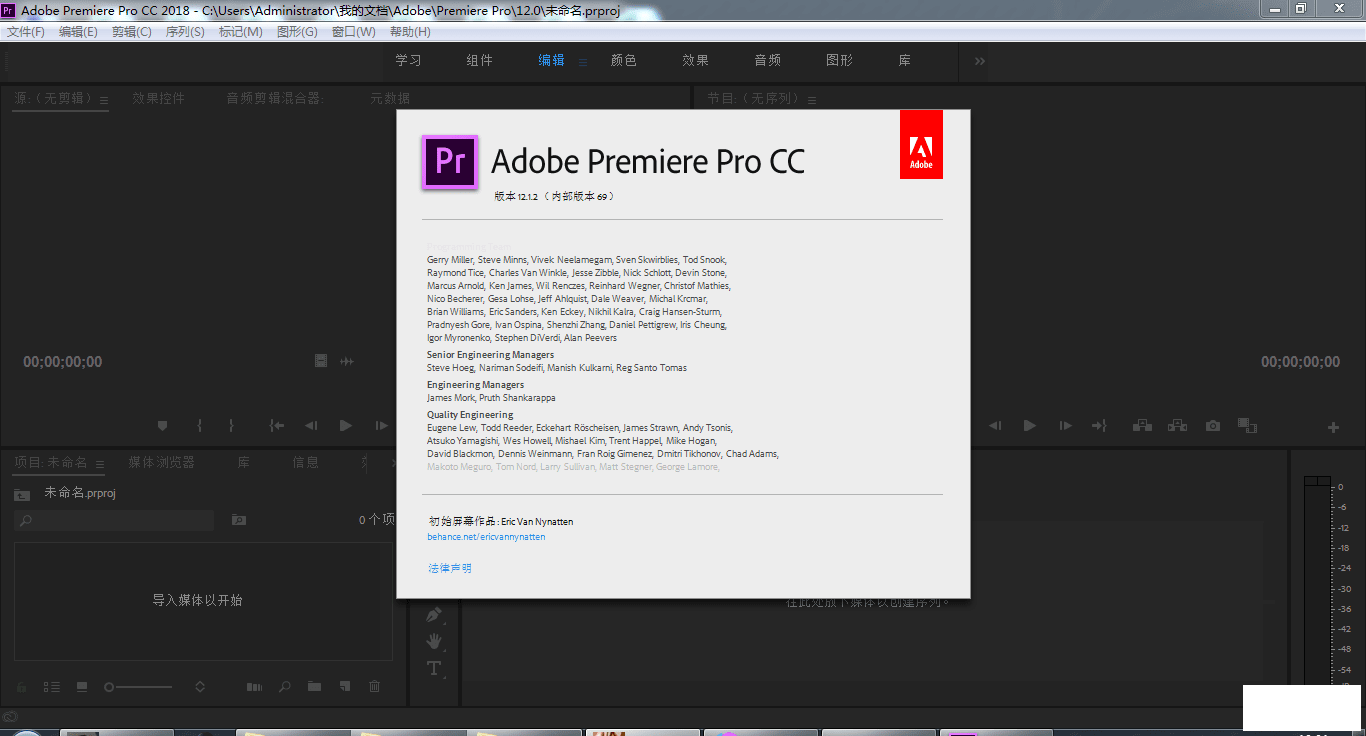Open the 编辑 workspace menu icon
1366x736 pixels.
point(583,62)
